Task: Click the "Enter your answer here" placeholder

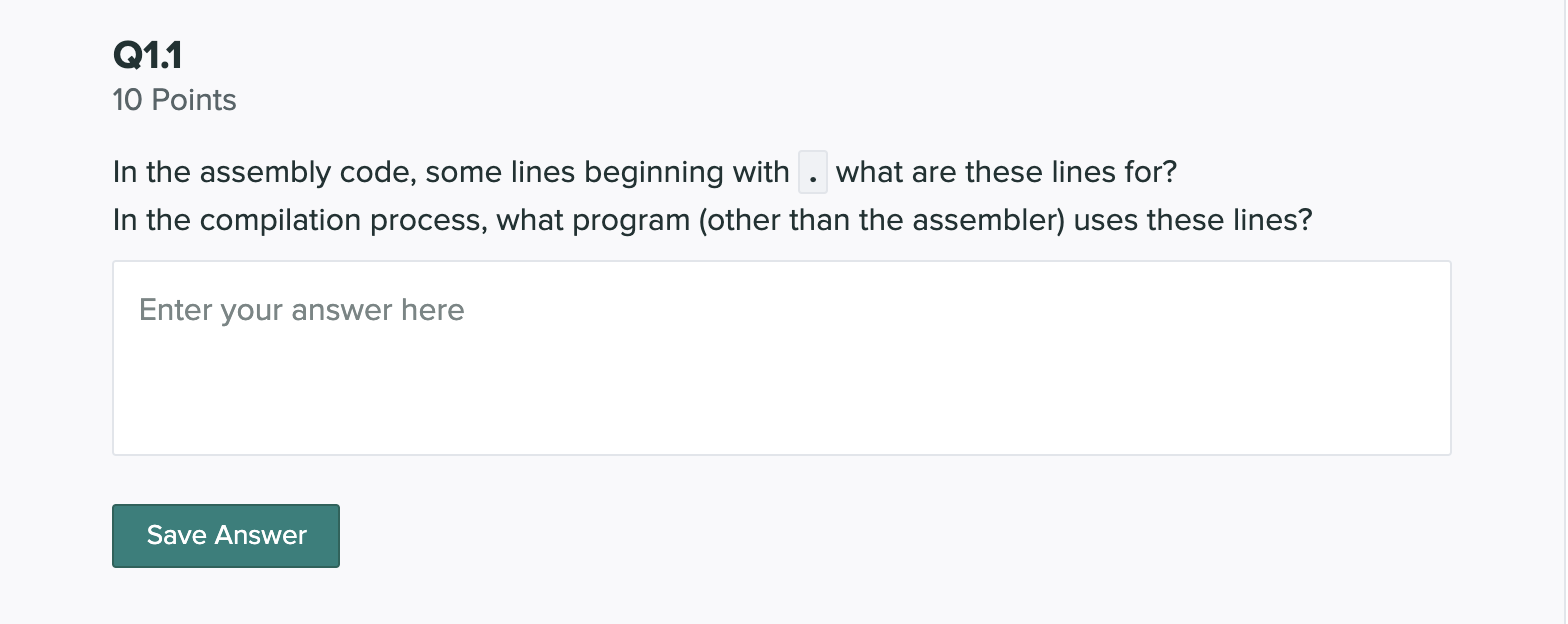Action: 301,310
